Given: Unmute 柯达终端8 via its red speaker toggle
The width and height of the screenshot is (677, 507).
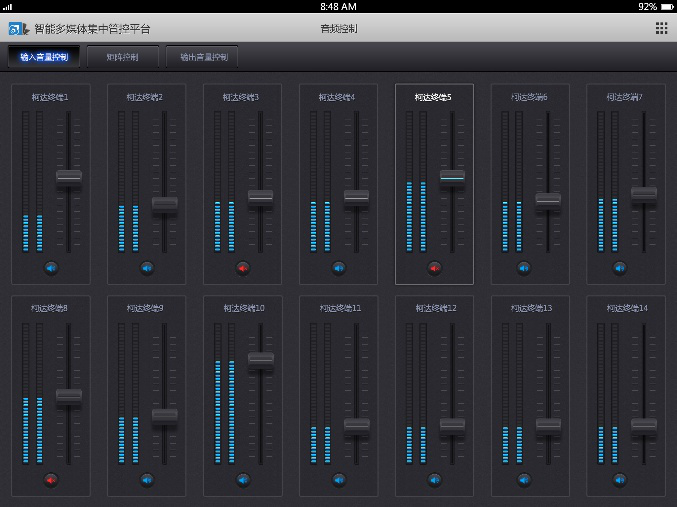Looking at the screenshot, I should point(51,480).
